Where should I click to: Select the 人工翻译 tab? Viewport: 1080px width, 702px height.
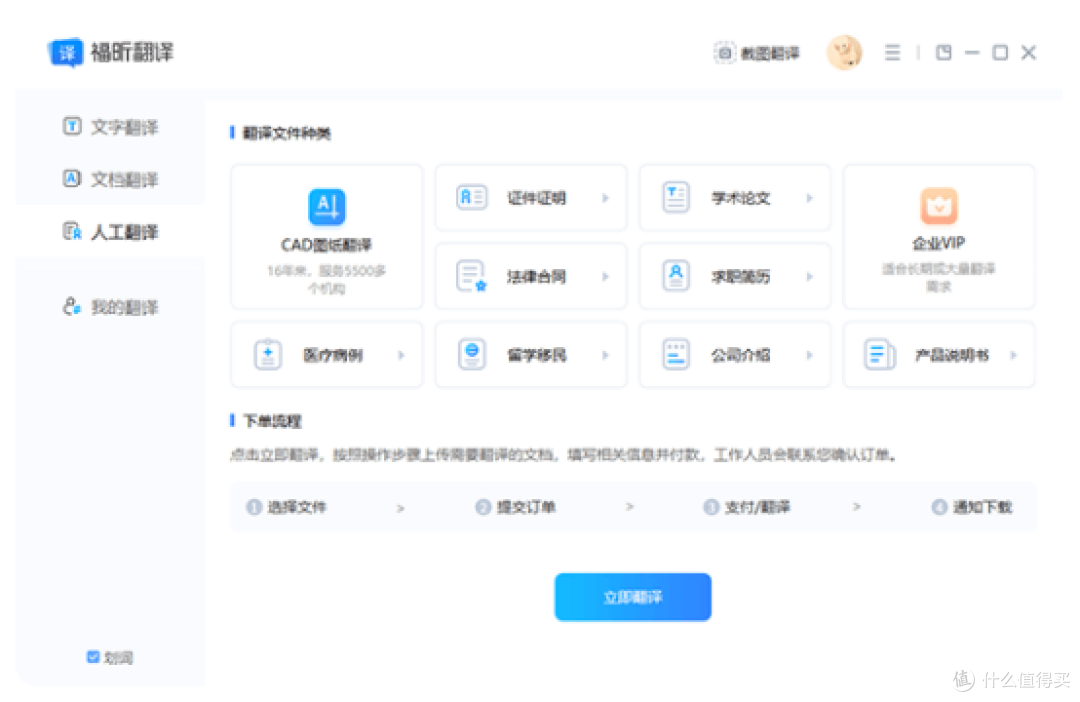point(110,231)
